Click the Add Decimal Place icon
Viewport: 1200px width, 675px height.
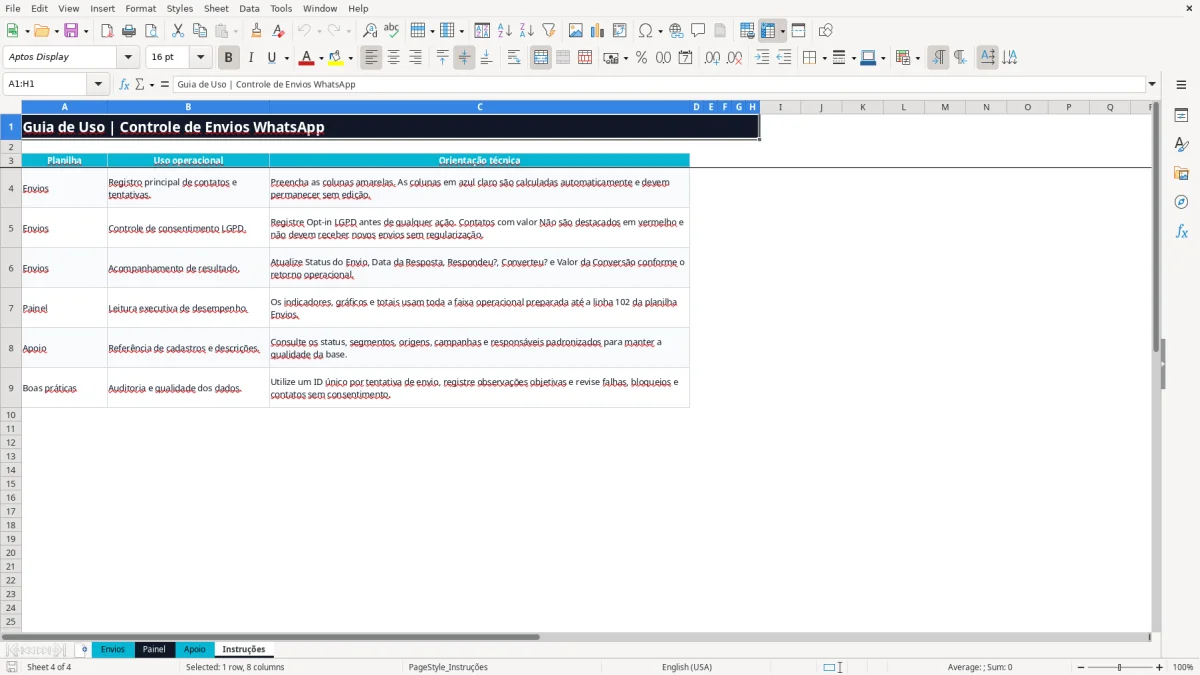pos(712,58)
